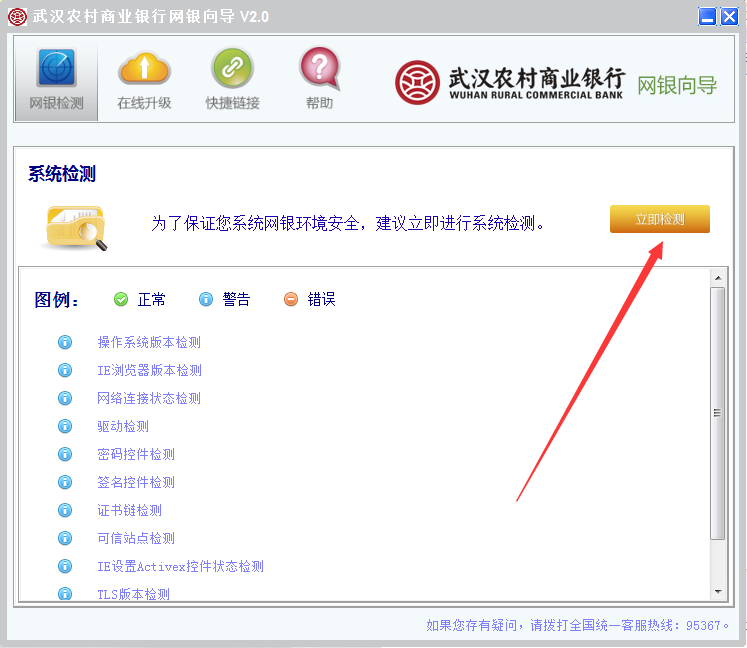
Task: Click the 网银向导 green title text
Action: click(677, 86)
